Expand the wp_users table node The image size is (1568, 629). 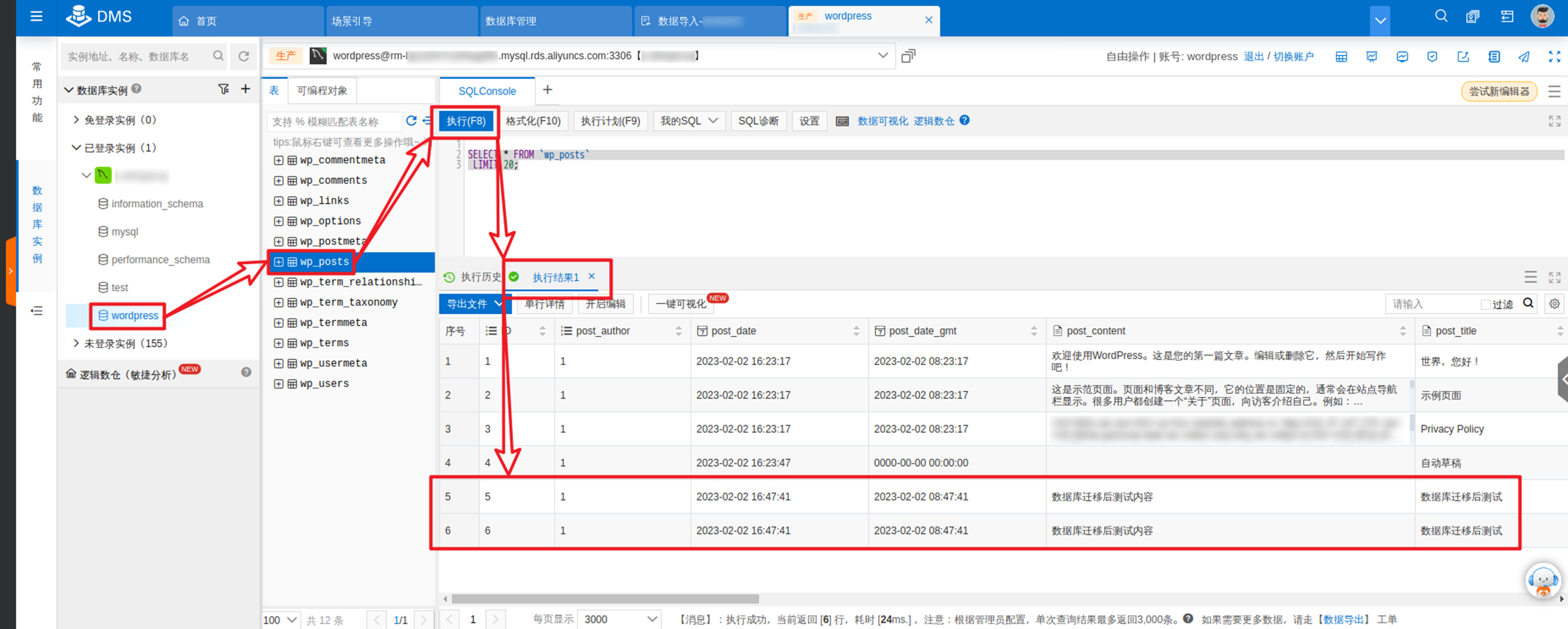tap(278, 384)
